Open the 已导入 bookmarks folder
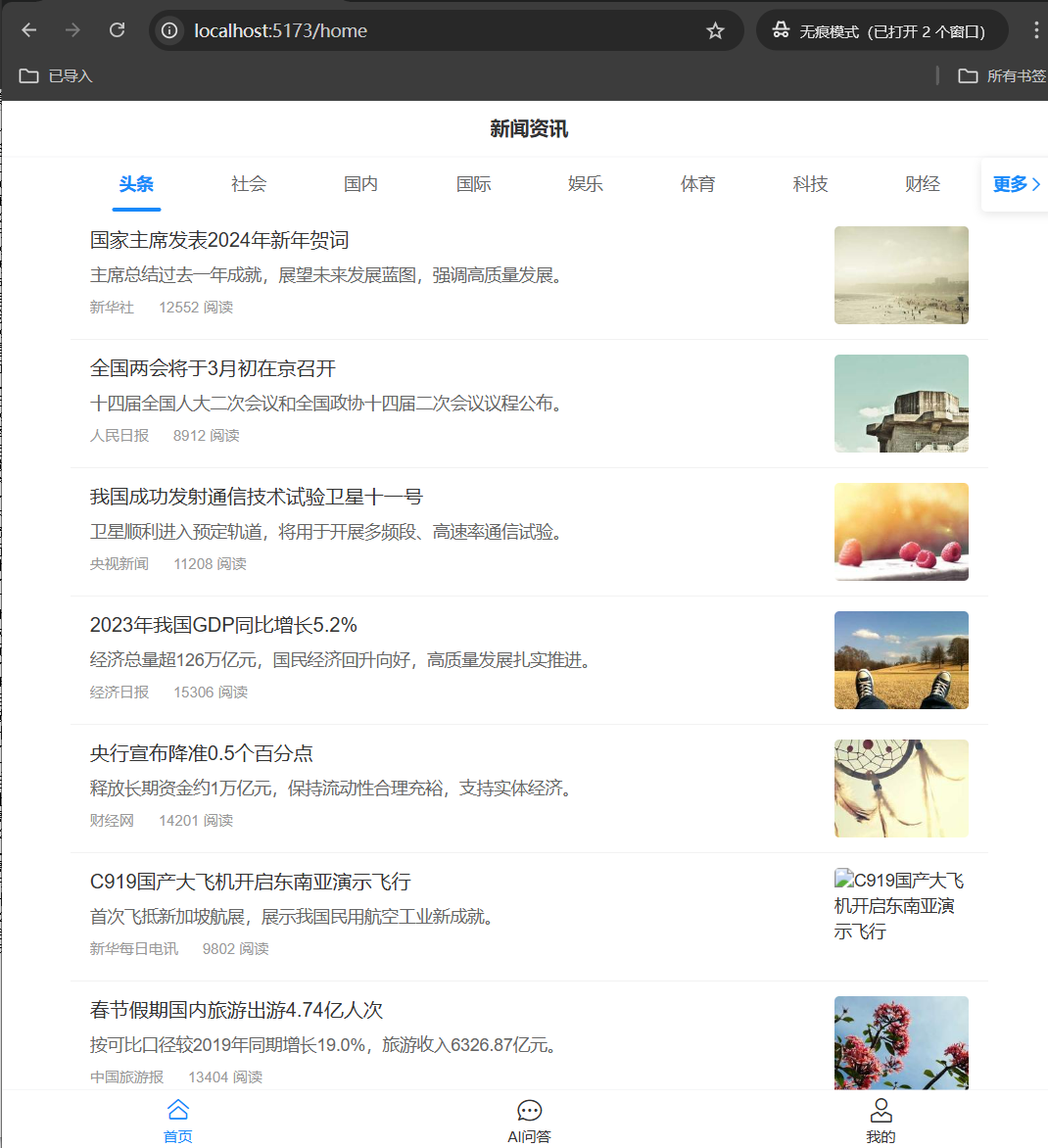Screen dimensions: 1048x1148 tap(56, 75)
